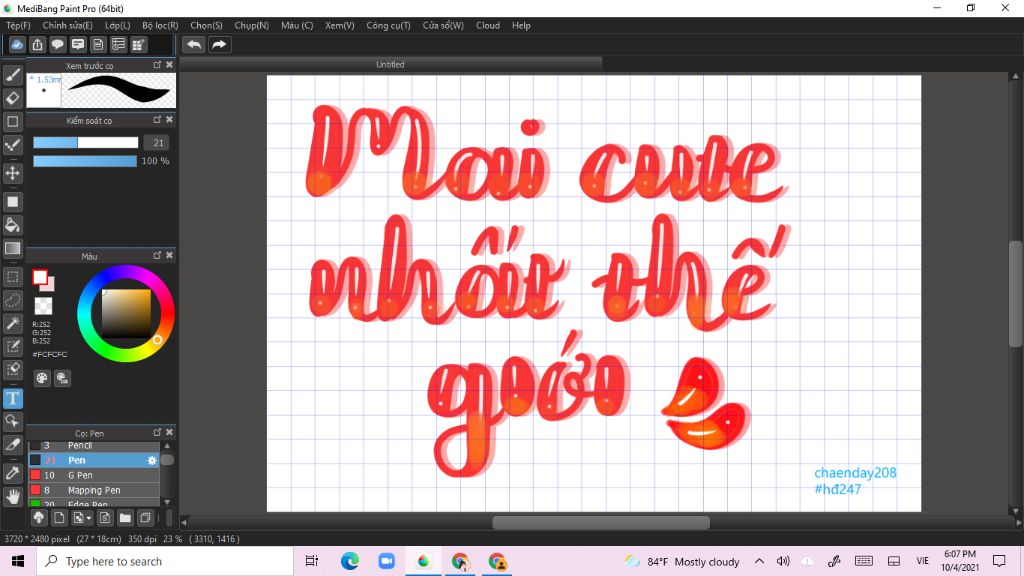Open the Help menu

[x=521, y=25]
